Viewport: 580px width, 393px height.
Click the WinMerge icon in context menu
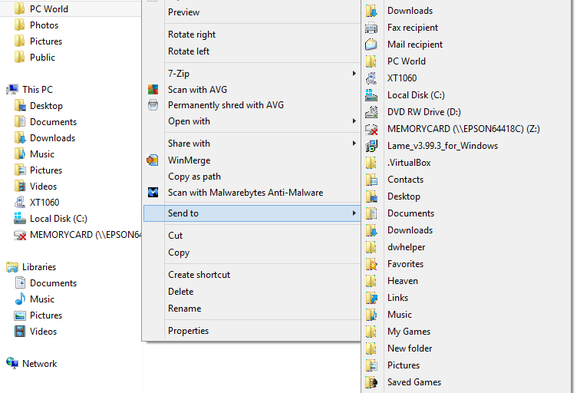(x=152, y=160)
